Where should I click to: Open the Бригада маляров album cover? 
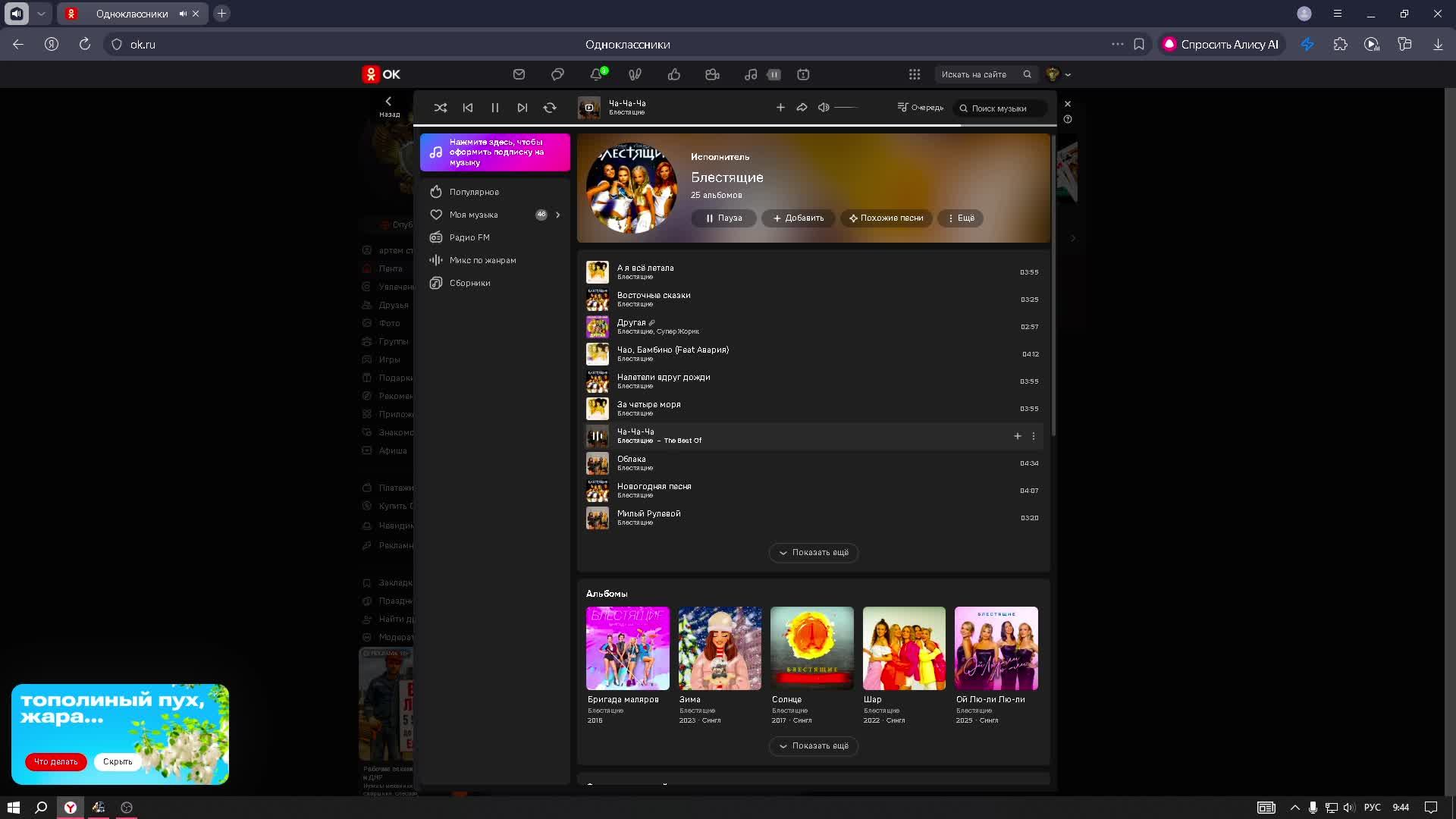coord(628,648)
